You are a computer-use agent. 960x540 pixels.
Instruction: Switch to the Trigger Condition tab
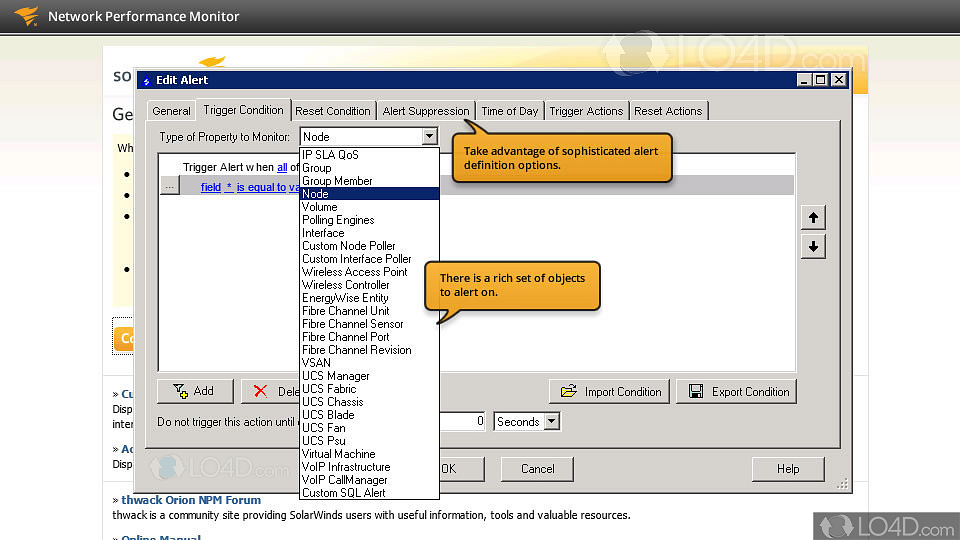click(244, 110)
